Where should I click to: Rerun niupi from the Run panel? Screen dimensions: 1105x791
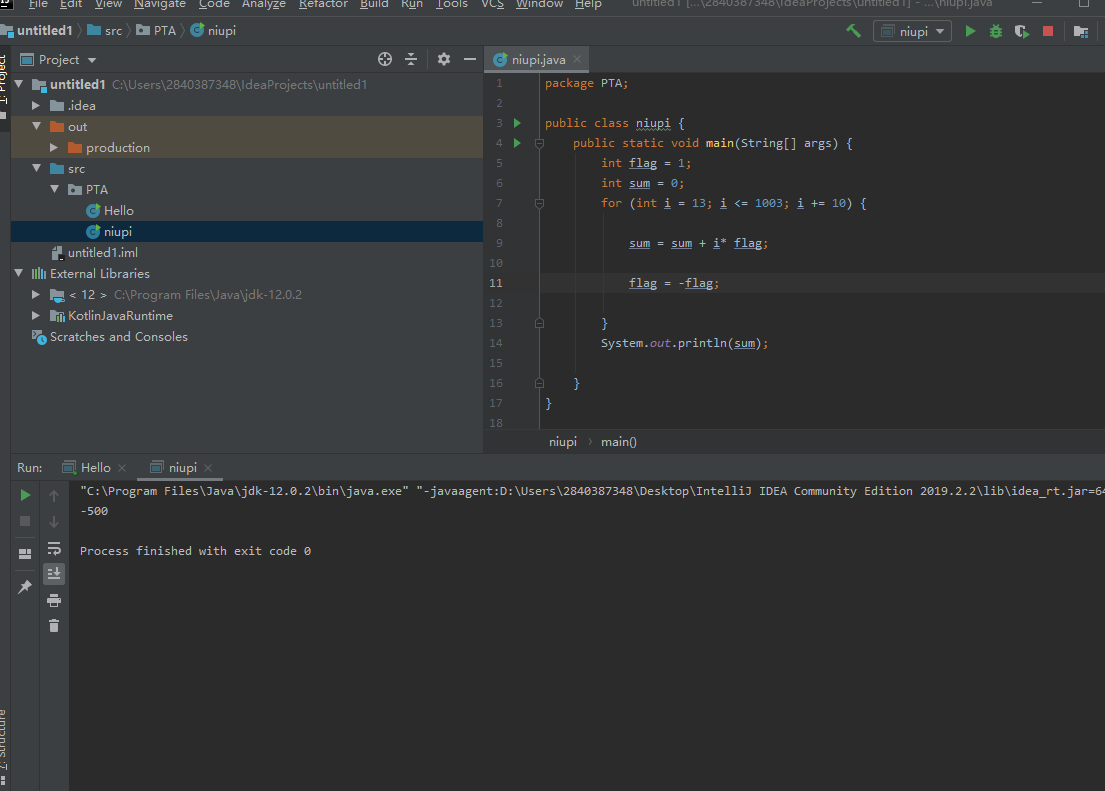(25, 495)
